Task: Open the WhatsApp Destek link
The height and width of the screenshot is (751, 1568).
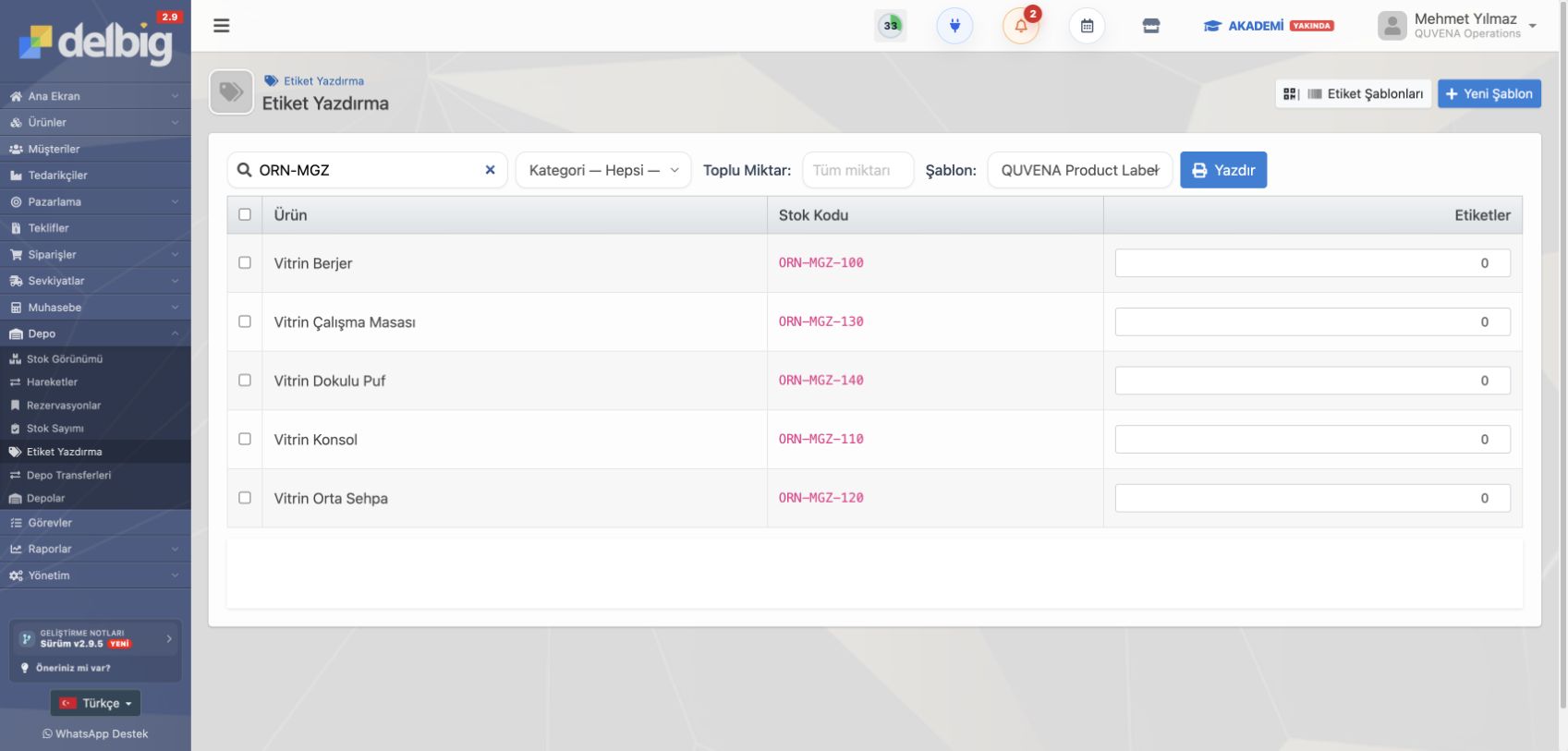Action: (x=95, y=733)
